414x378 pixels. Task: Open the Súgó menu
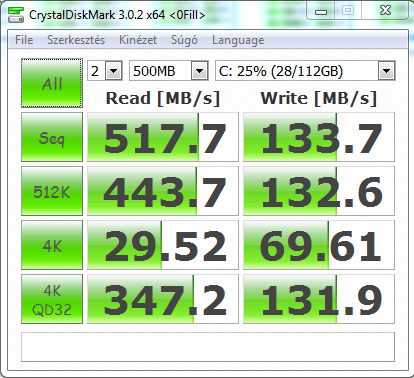(x=184, y=40)
